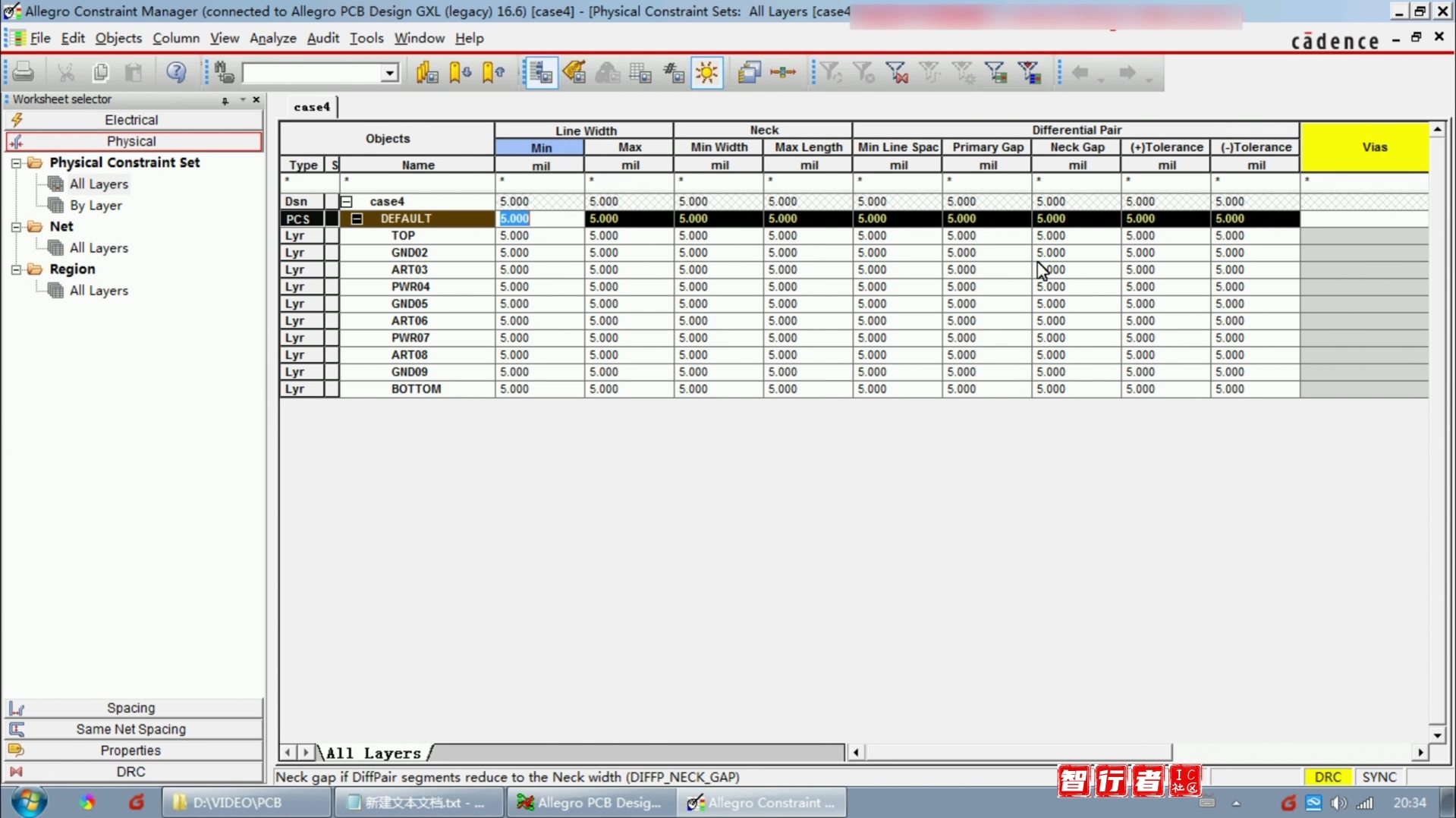Click inside the toolbar combo box field

[312, 73]
